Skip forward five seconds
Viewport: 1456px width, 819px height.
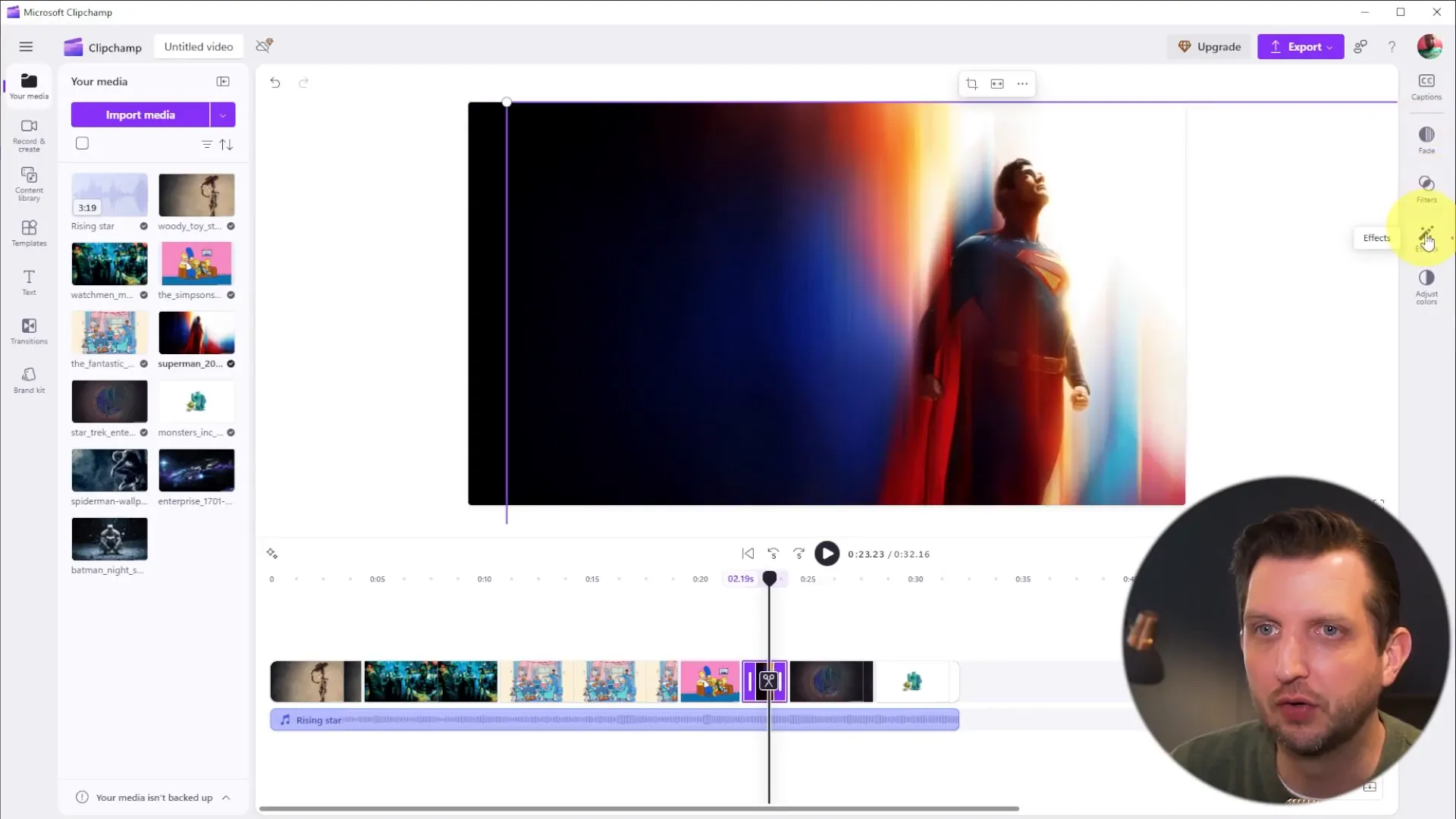pyautogui.click(x=799, y=554)
